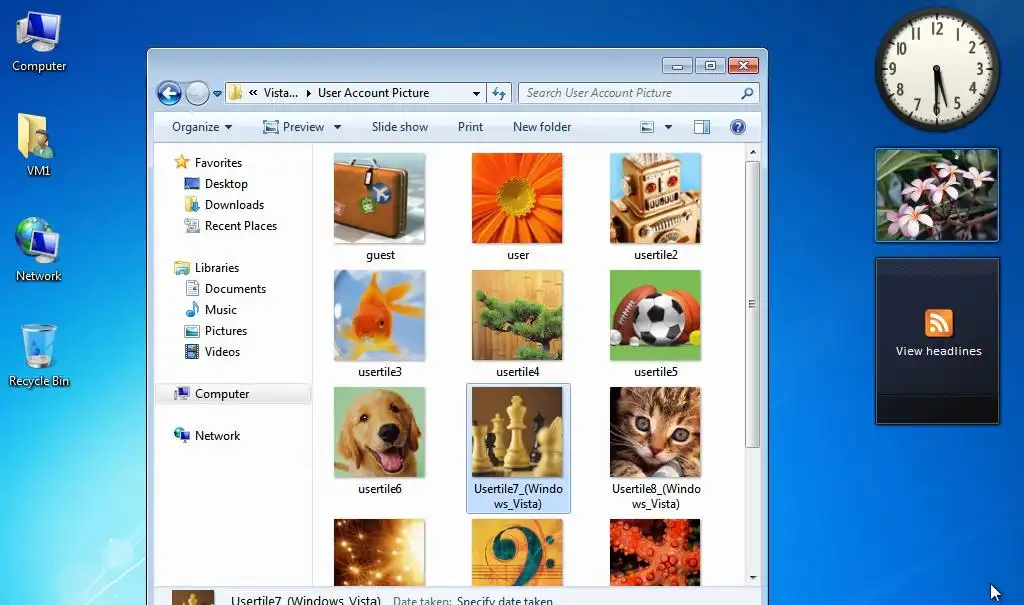Open the Music library

221,310
